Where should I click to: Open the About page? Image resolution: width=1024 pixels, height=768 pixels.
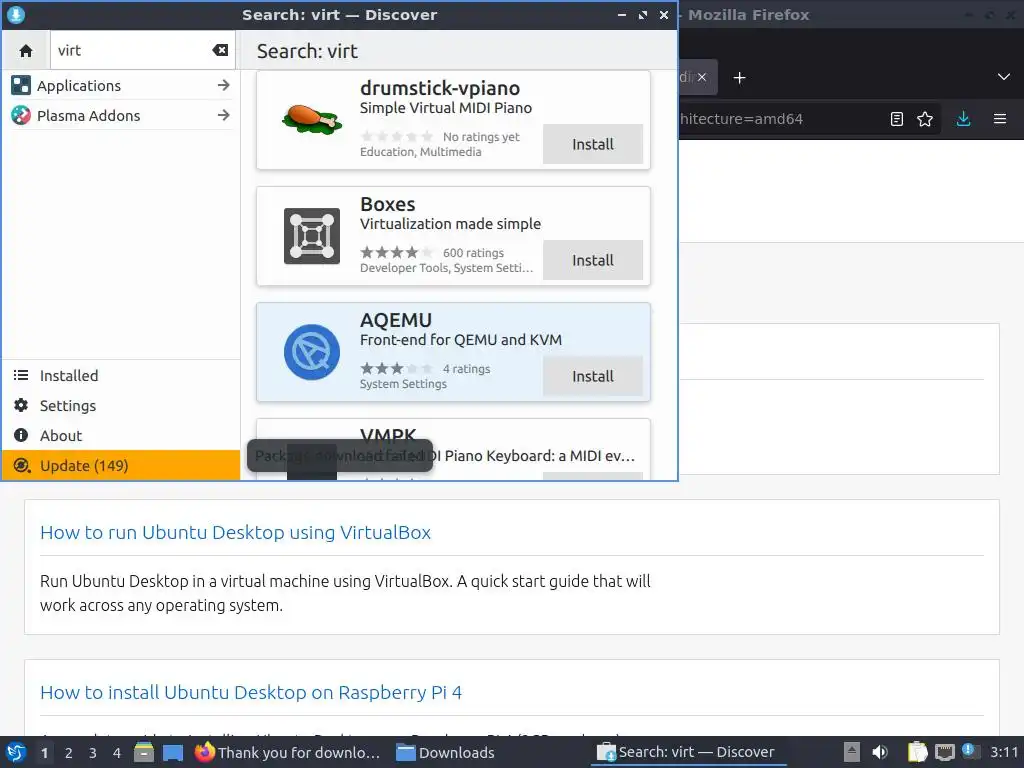click(121, 436)
